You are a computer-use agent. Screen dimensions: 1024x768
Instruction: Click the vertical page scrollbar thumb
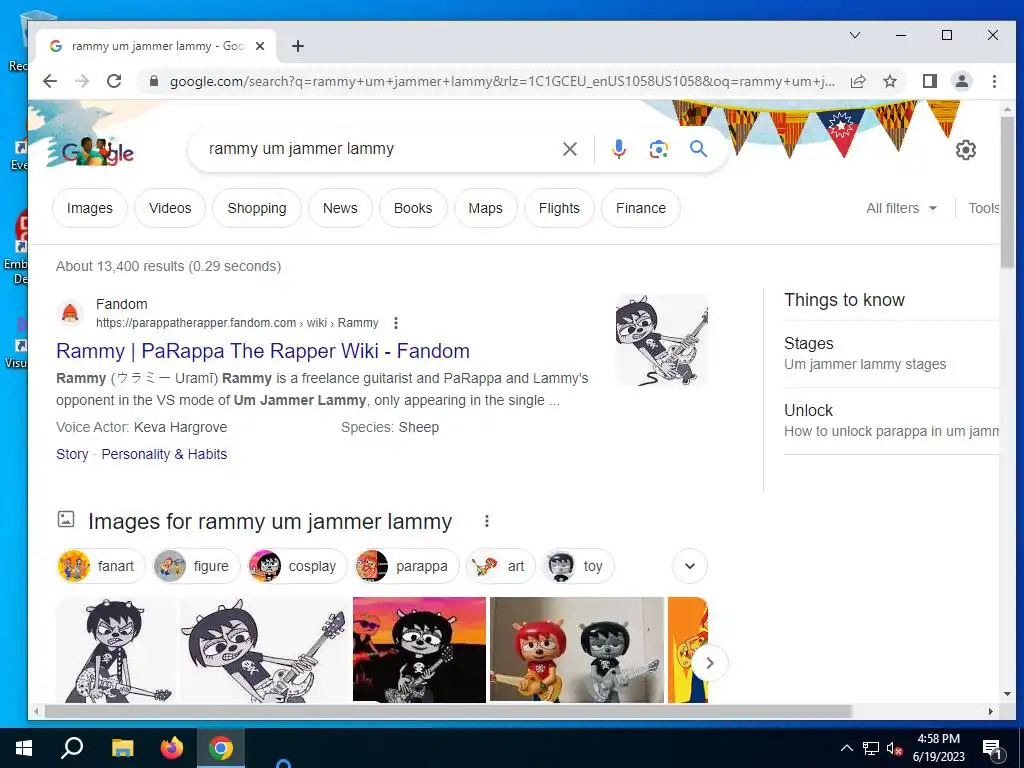click(x=1006, y=193)
